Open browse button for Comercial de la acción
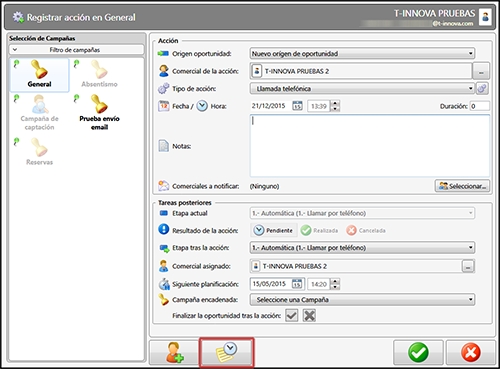500x369 pixels. (x=481, y=71)
